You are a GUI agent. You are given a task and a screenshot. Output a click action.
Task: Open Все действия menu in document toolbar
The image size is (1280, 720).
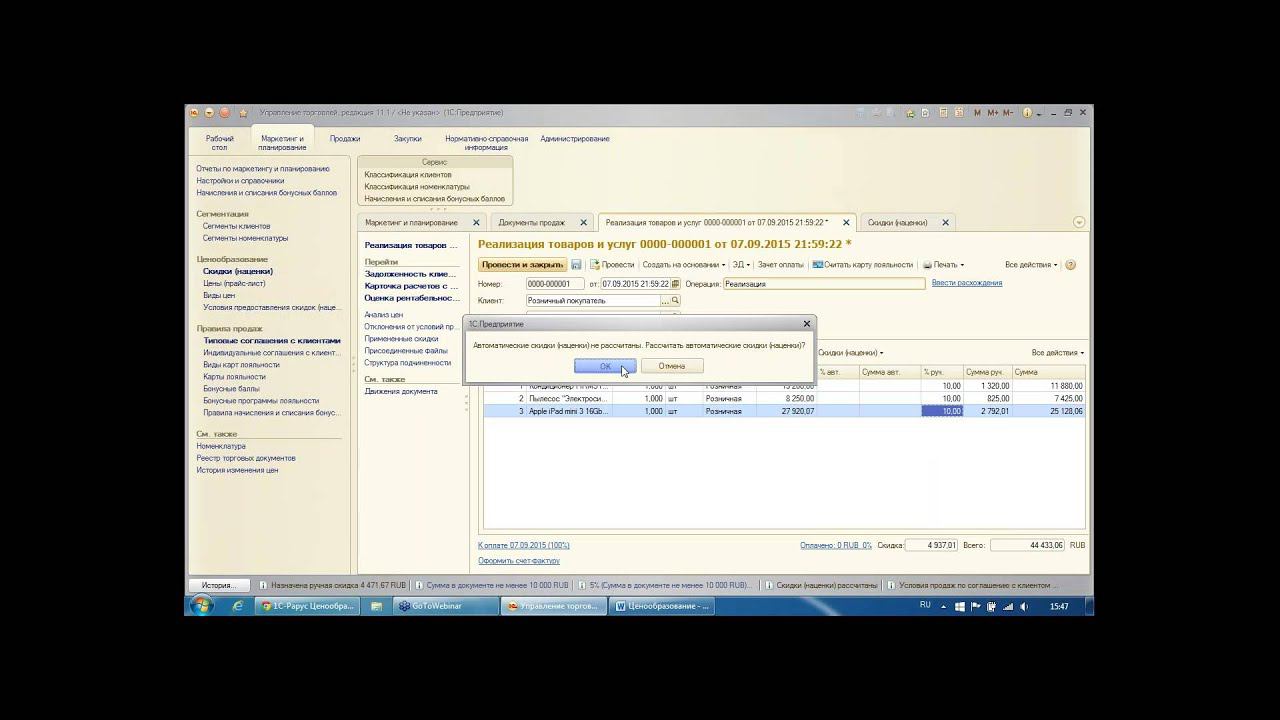pos(1031,265)
